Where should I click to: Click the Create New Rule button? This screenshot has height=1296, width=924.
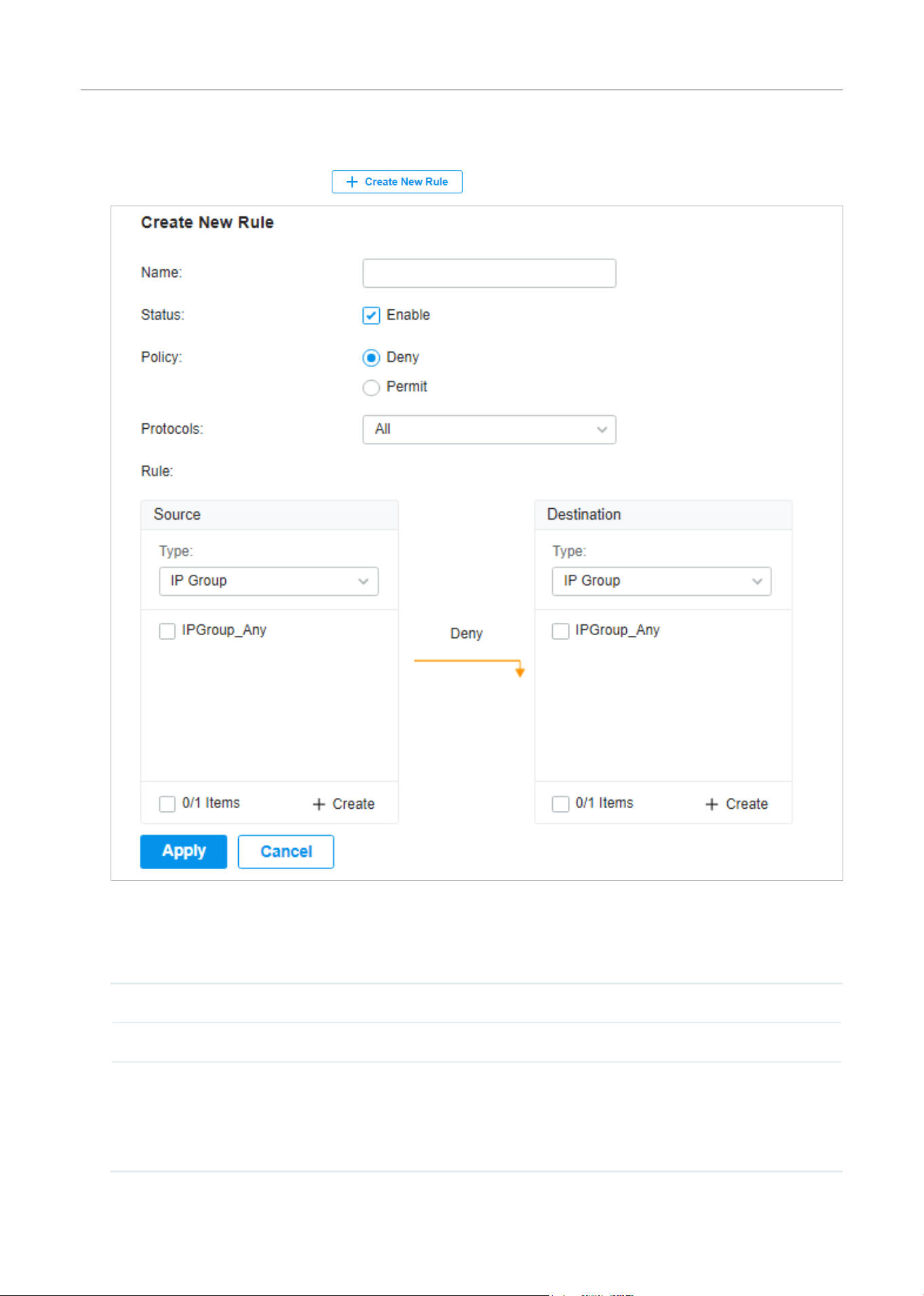point(397,182)
